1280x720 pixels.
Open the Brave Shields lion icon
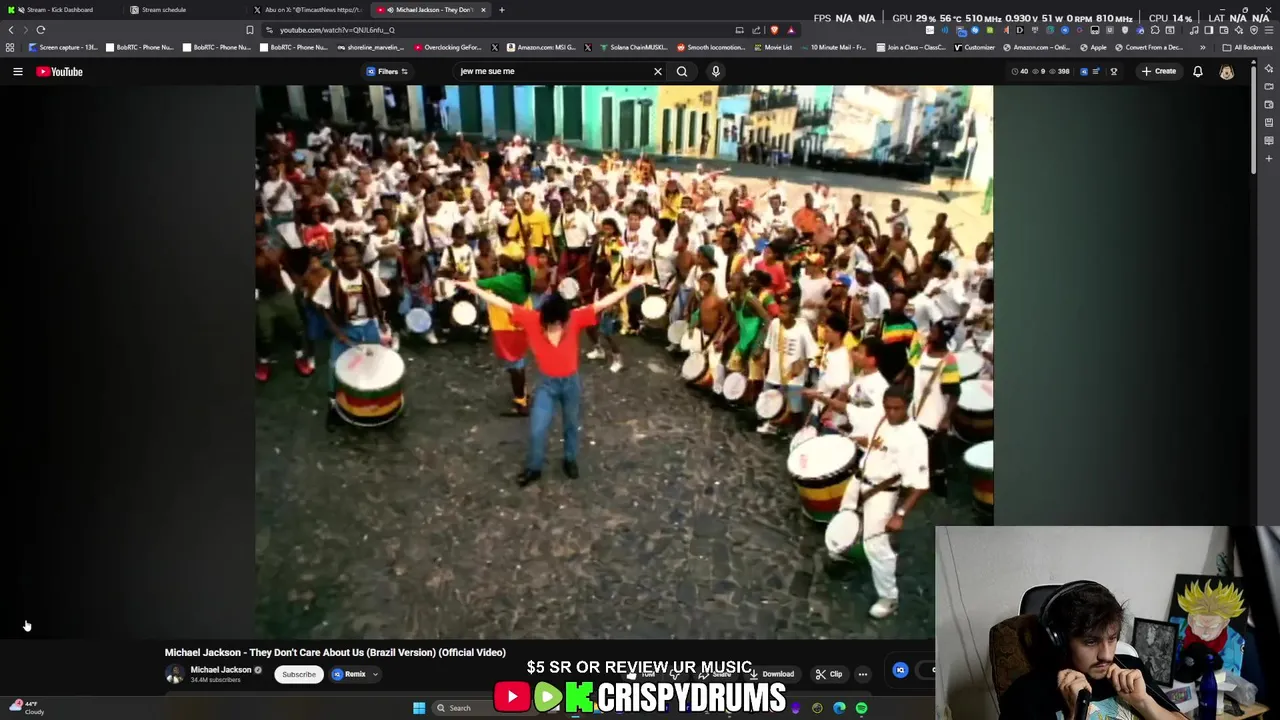[x=774, y=29]
